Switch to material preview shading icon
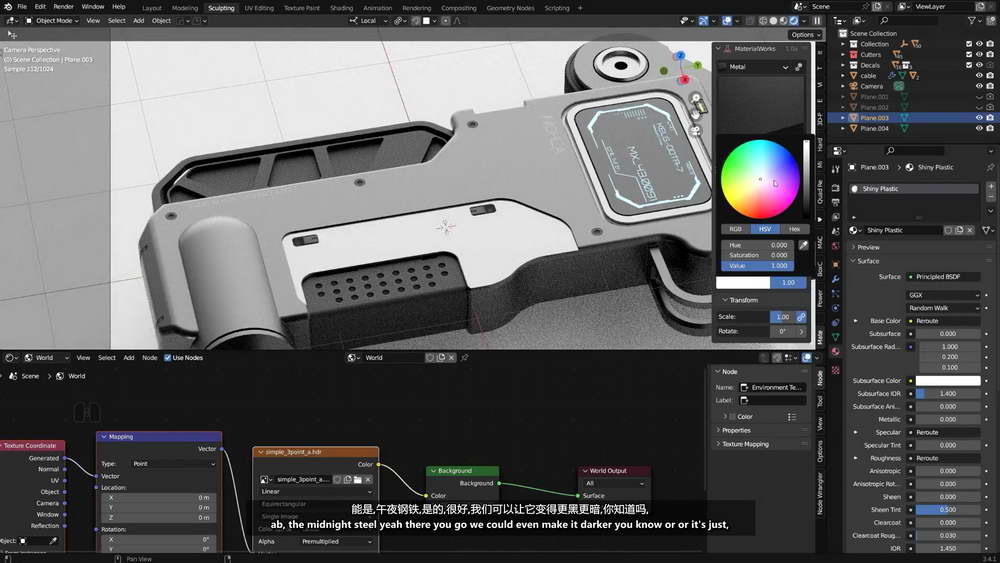1000x563 pixels. tap(784, 20)
